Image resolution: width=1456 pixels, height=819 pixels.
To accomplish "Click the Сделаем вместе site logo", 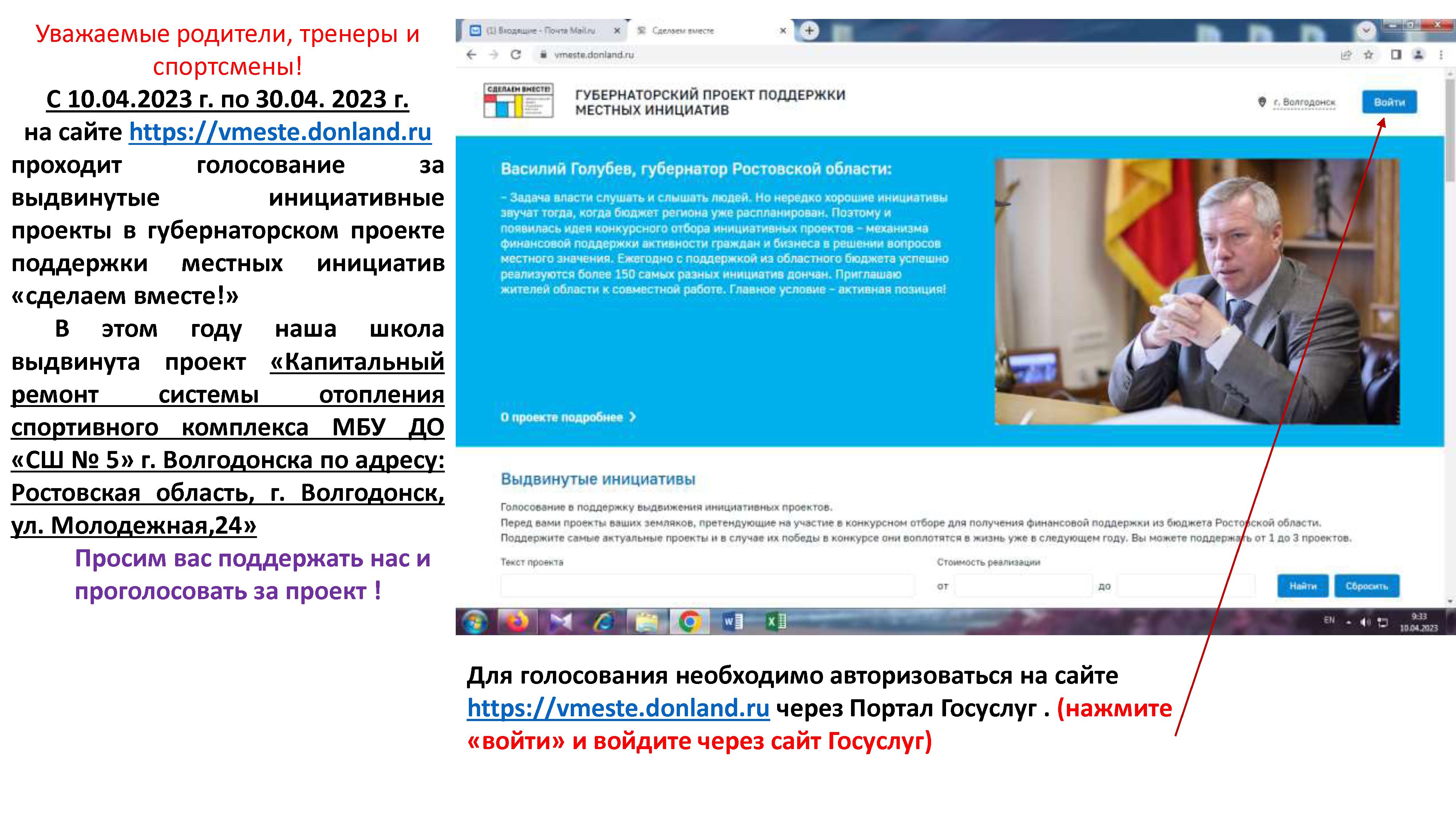I will (518, 100).
